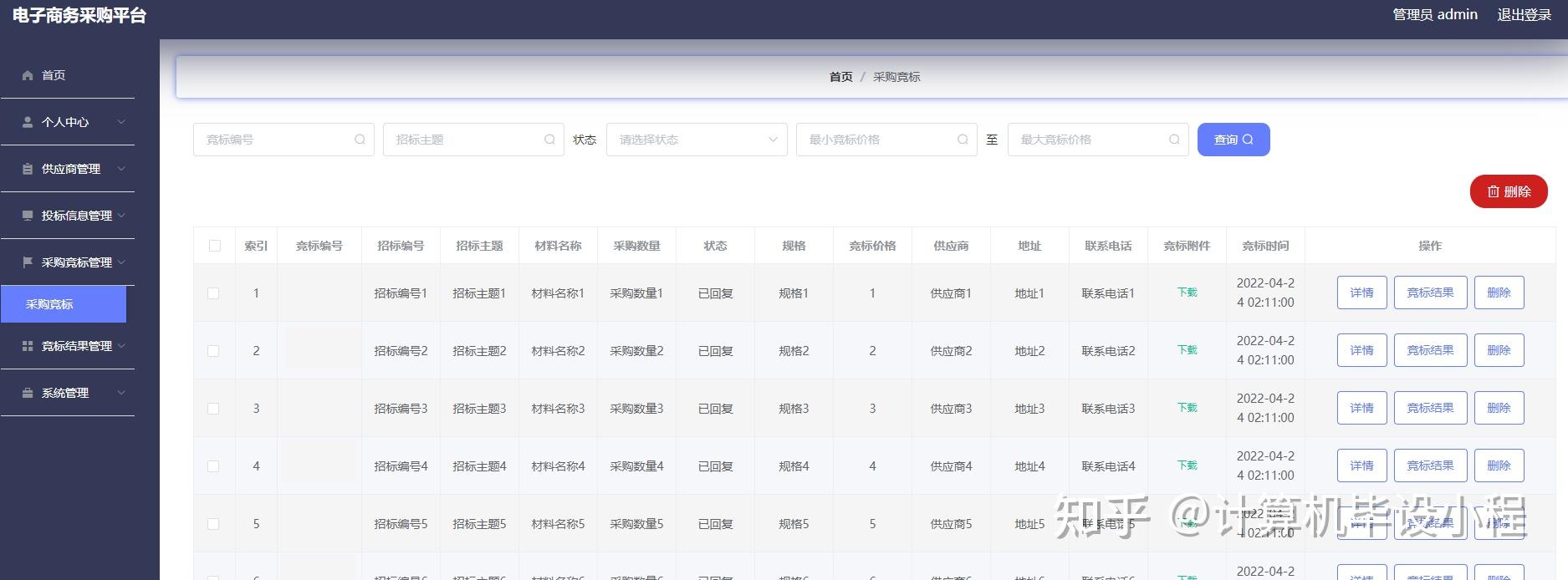Expand the 个人中心 menu chevron

click(x=121, y=122)
